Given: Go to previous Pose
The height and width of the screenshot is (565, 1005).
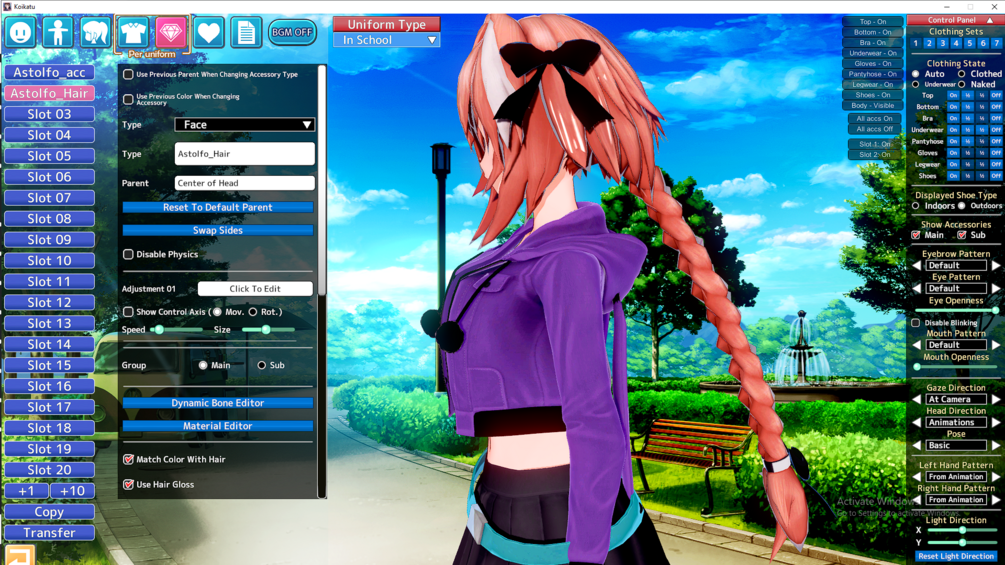Looking at the screenshot, I should pyautogui.click(x=917, y=445).
